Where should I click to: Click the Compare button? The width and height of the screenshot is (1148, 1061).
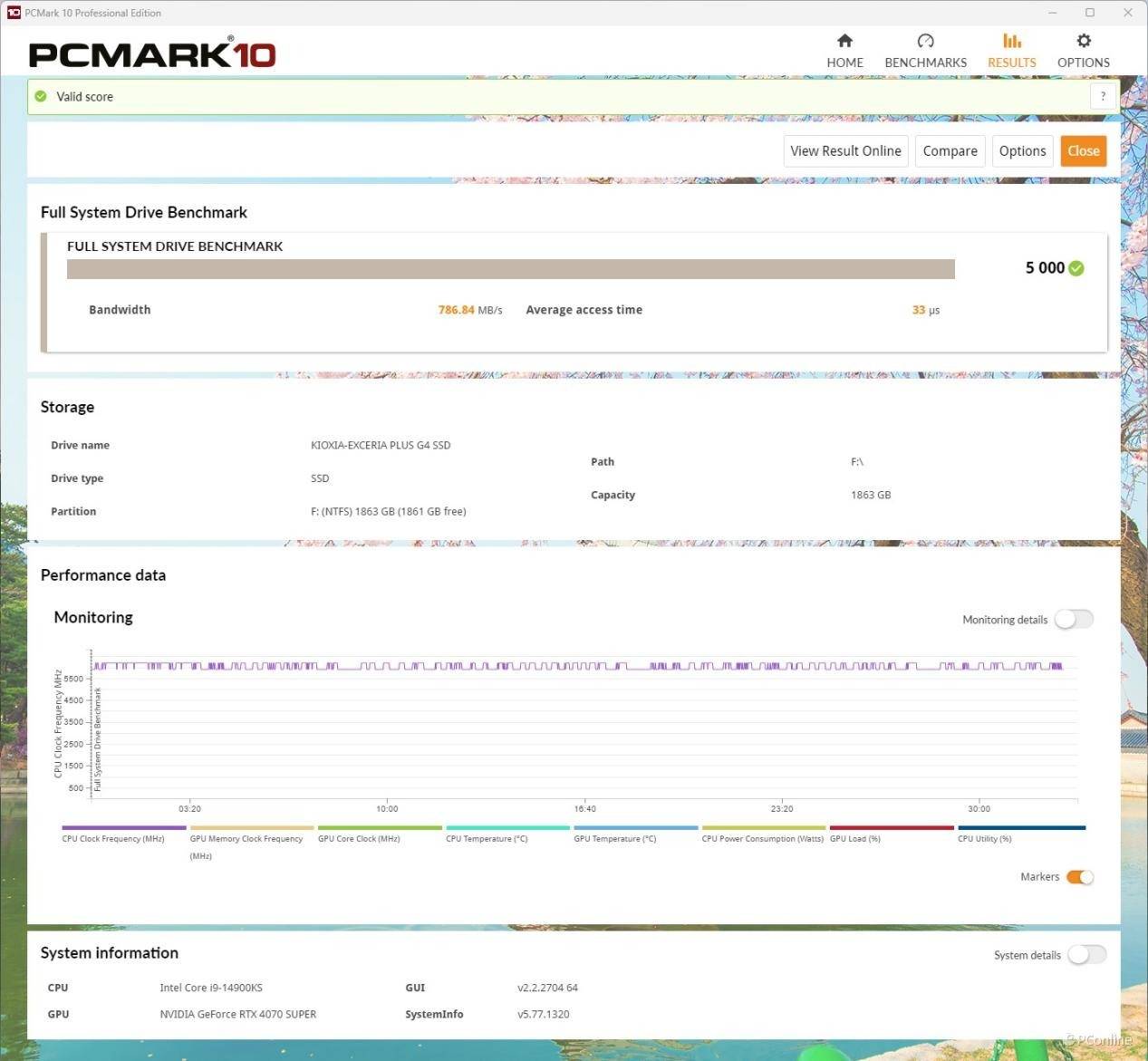coord(950,151)
